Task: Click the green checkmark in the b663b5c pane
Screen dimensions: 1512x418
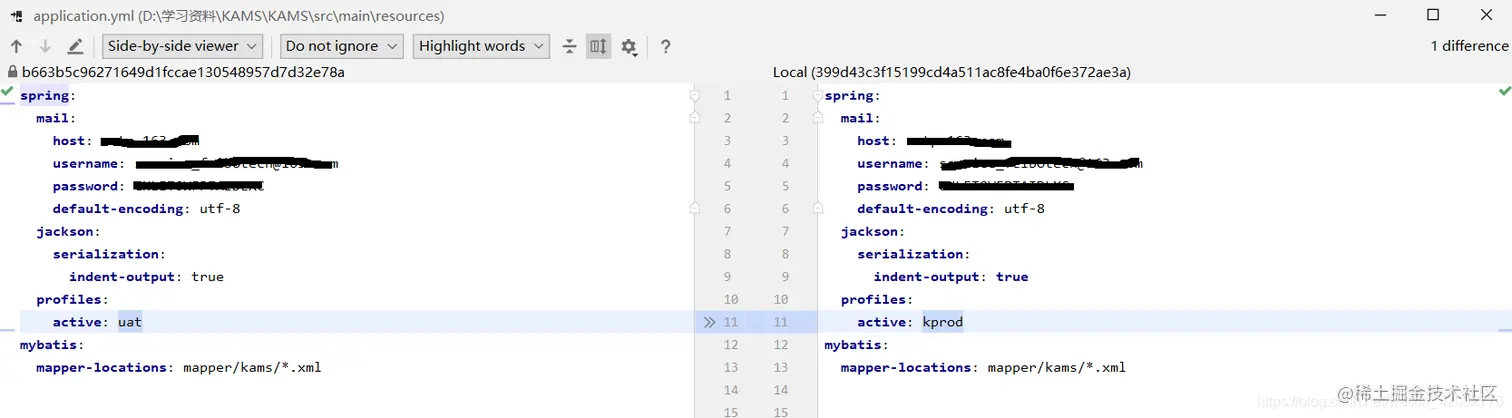Action: tap(7, 91)
